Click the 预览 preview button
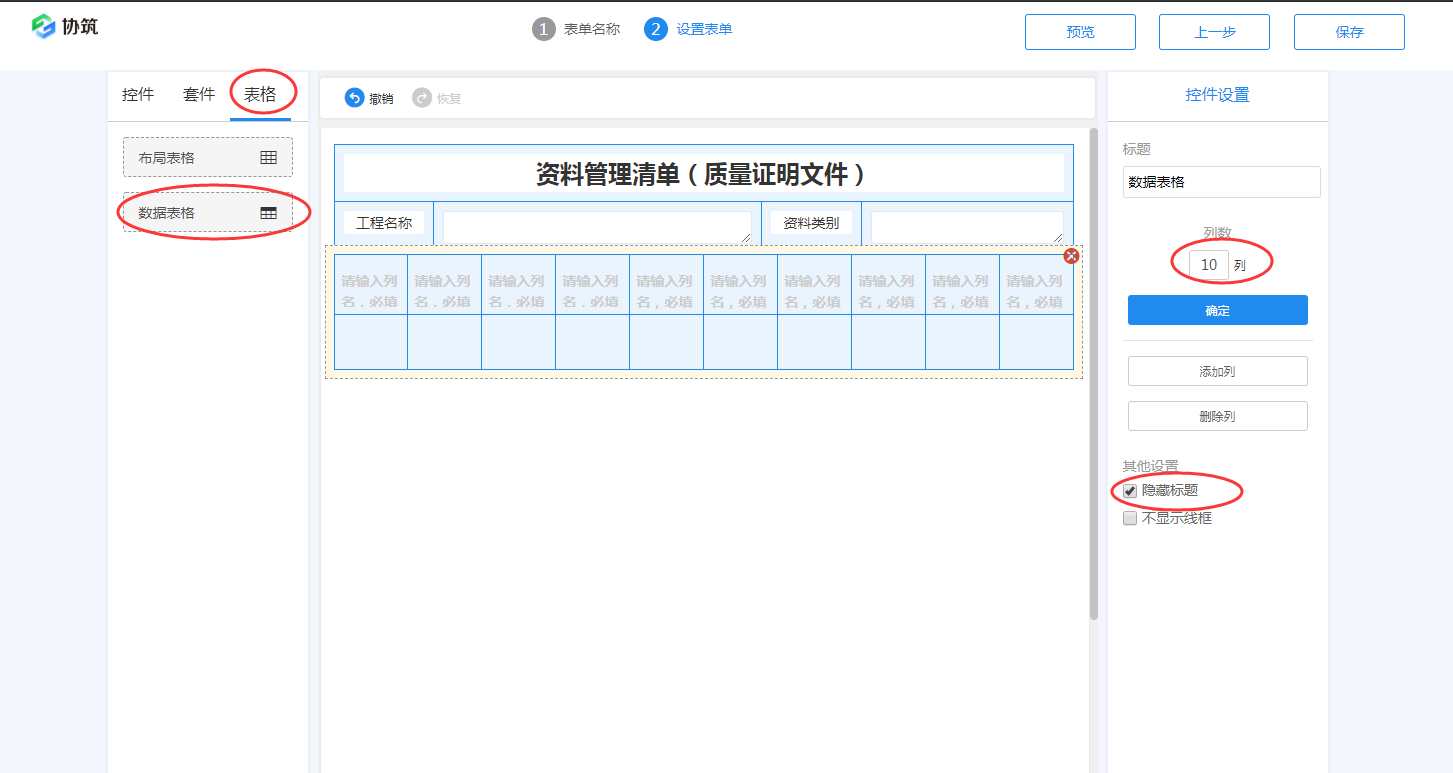This screenshot has width=1453, height=773. (x=1080, y=31)
